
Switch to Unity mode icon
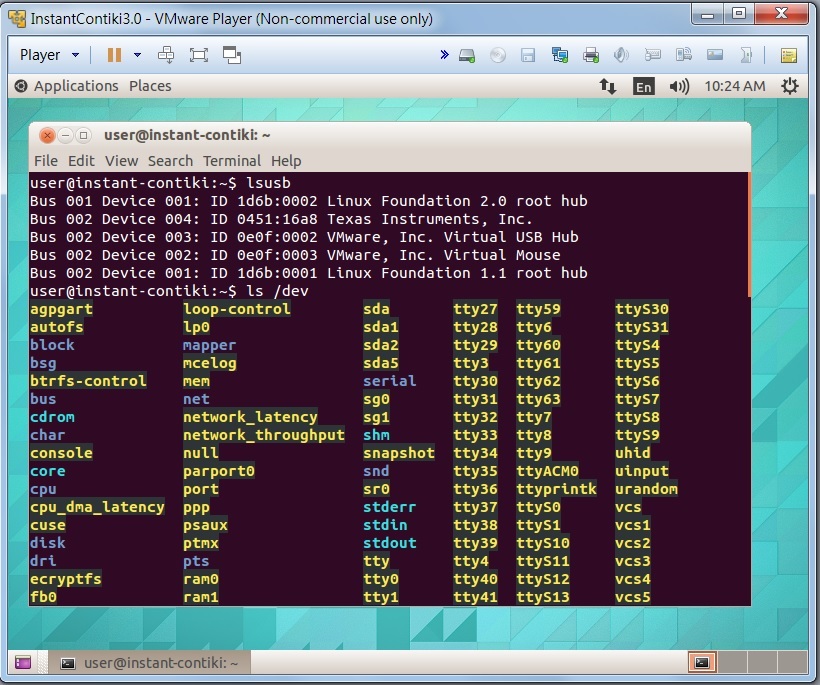[x=232, y=55]
